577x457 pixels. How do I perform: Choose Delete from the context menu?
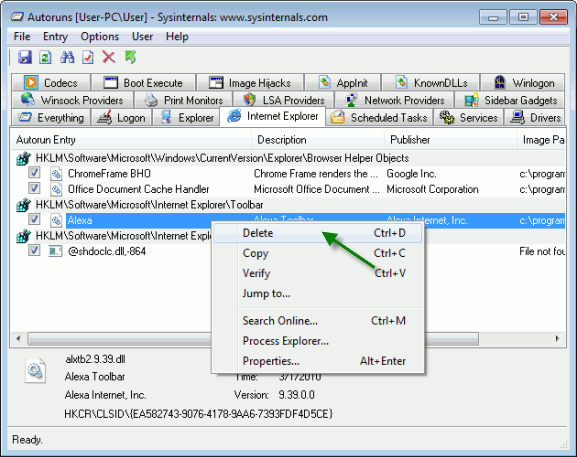pyautogui.click(x=318, y=233)
